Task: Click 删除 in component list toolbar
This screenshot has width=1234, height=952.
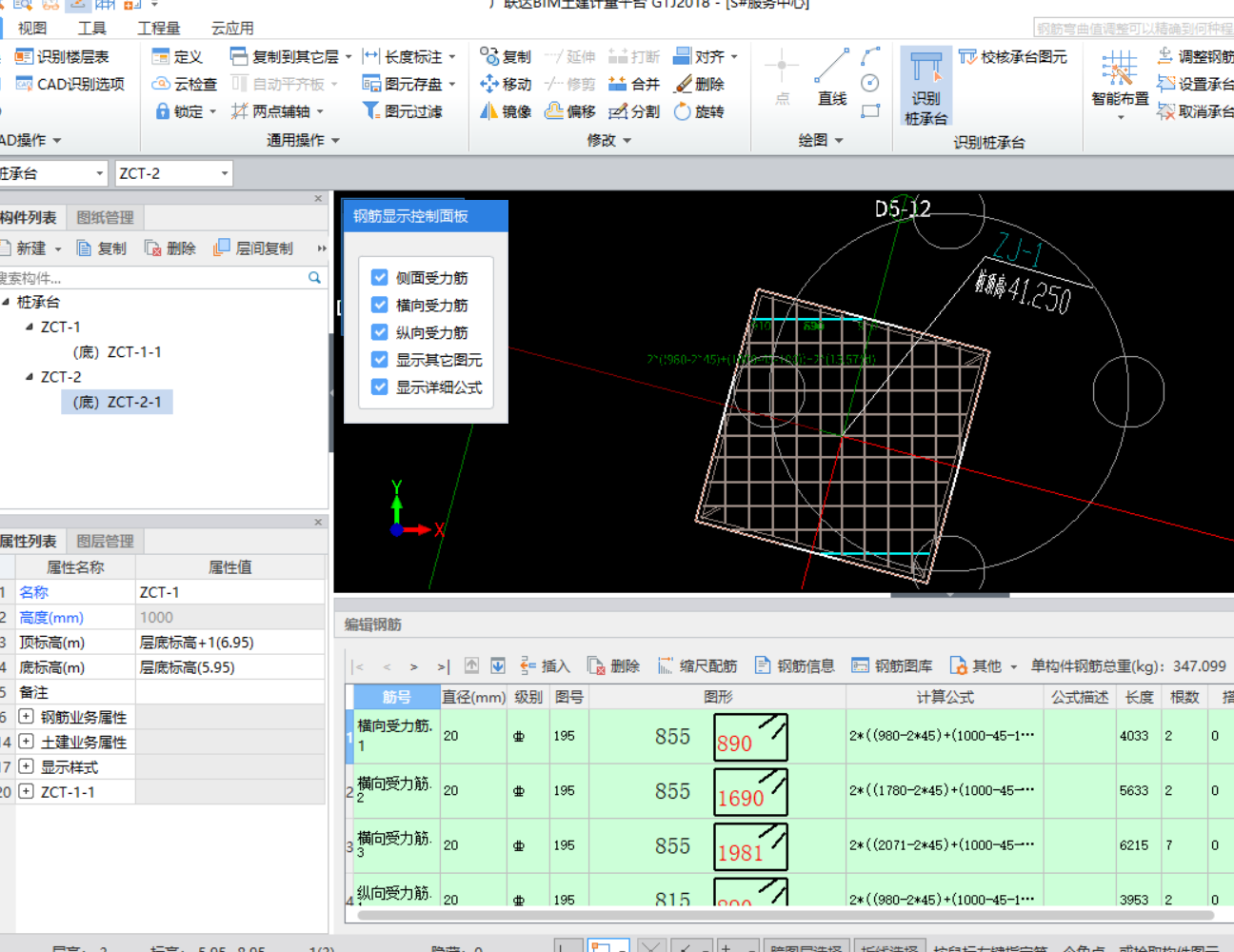Action: tap(169, 248)
